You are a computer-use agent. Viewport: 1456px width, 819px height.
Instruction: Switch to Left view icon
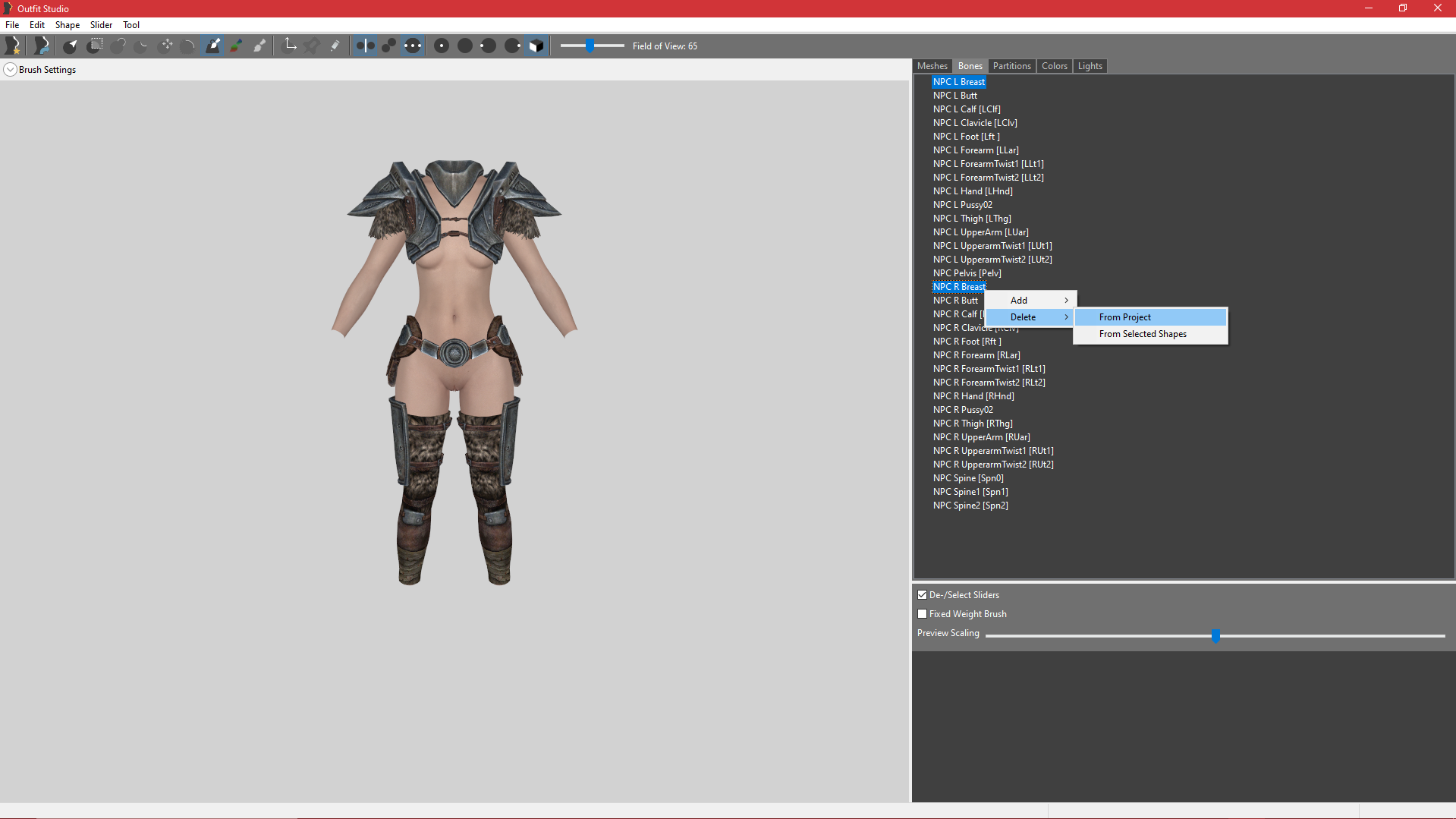(489, 46)
